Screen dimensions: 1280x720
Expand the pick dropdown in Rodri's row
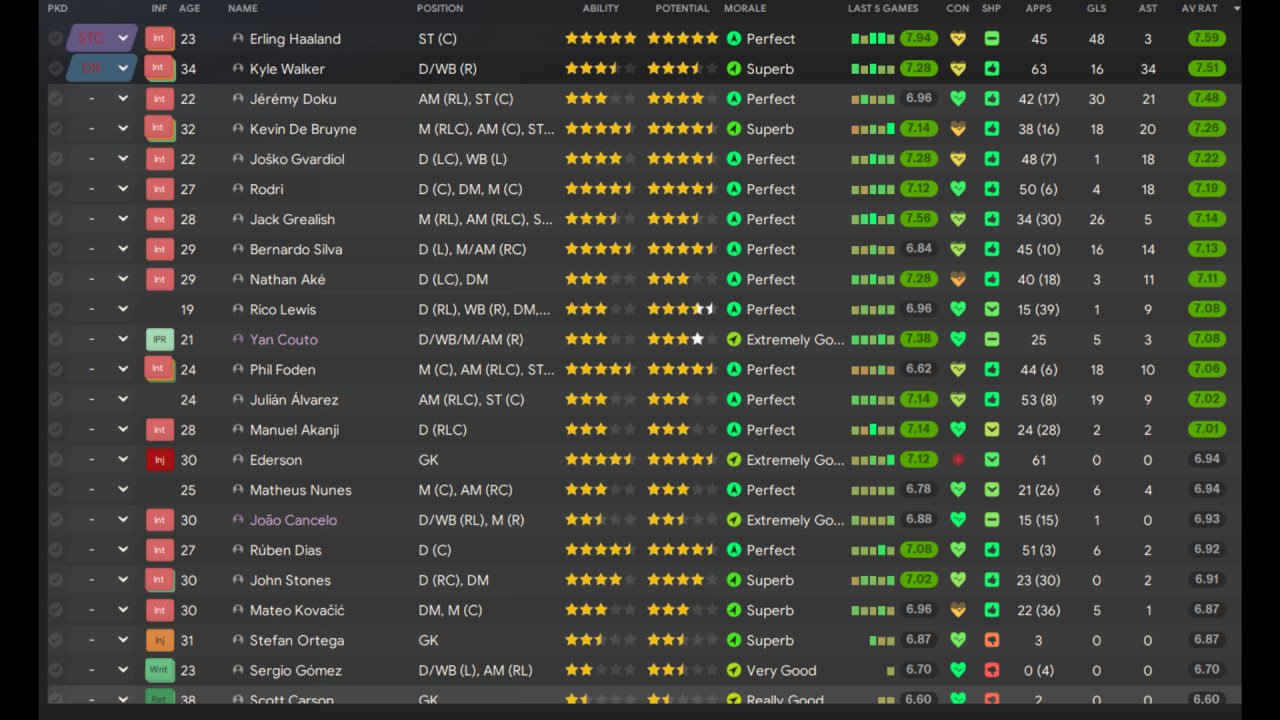tap(123, 189)
